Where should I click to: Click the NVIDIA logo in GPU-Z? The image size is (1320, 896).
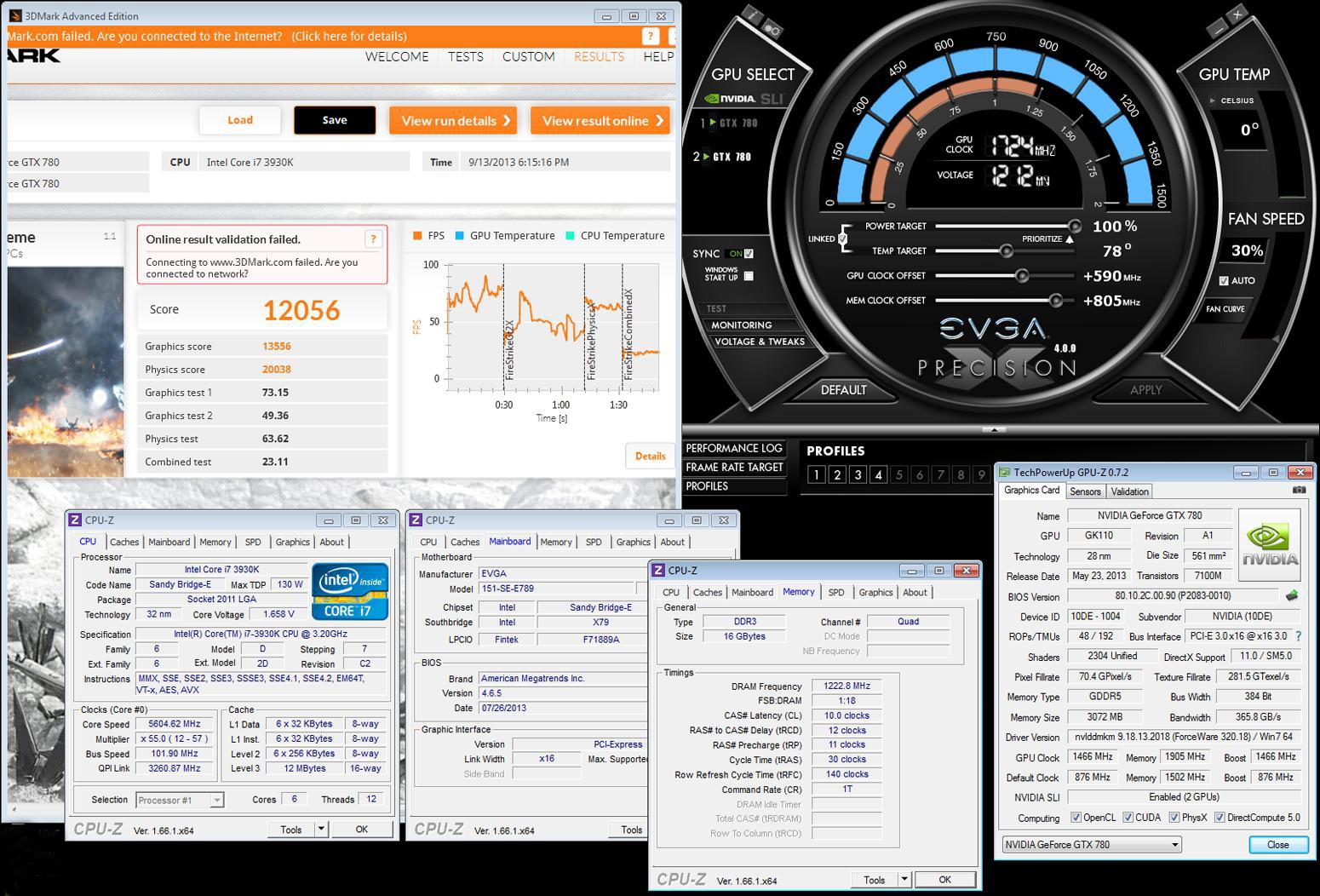tap(1270, 545)
